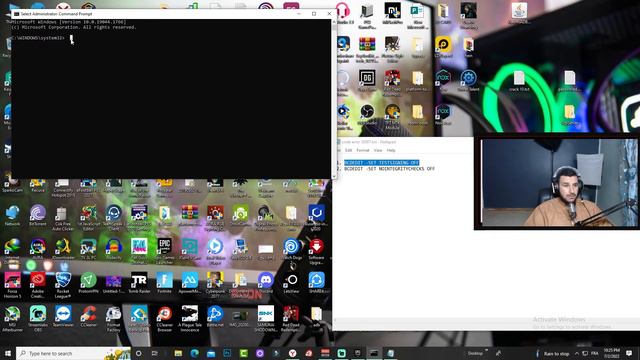This screenshot has width=640, height=360.
Task: Open the Java file icon on desktop
Action: click(519, 13)
